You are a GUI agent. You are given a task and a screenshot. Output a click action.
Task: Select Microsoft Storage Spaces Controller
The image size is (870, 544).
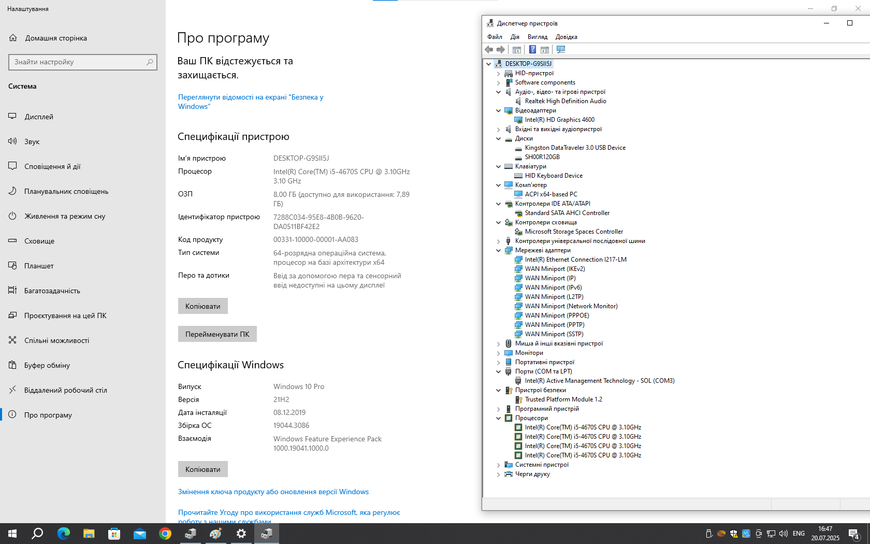click(574, 231)
